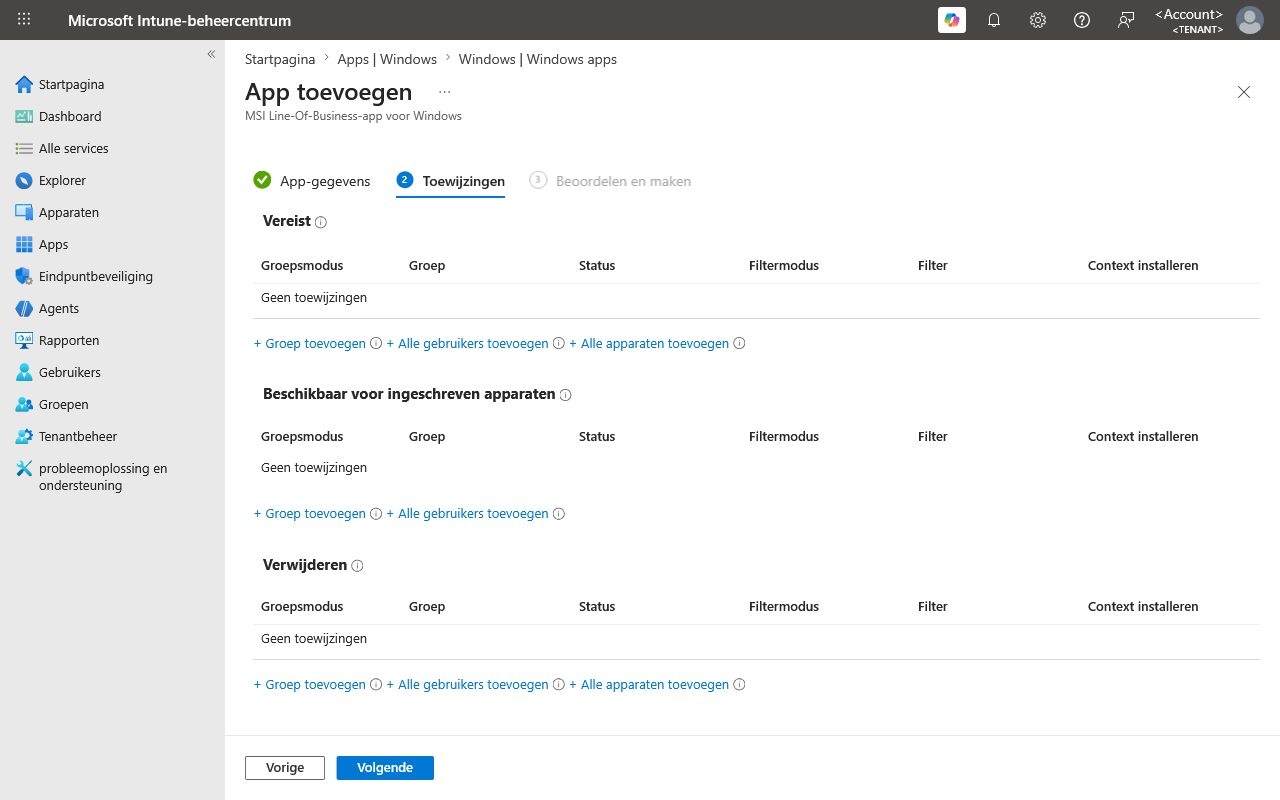Add all devices under Vereist section
Image resolution: width=1280 pixels, height=800 pixels.
pos(649,344)
